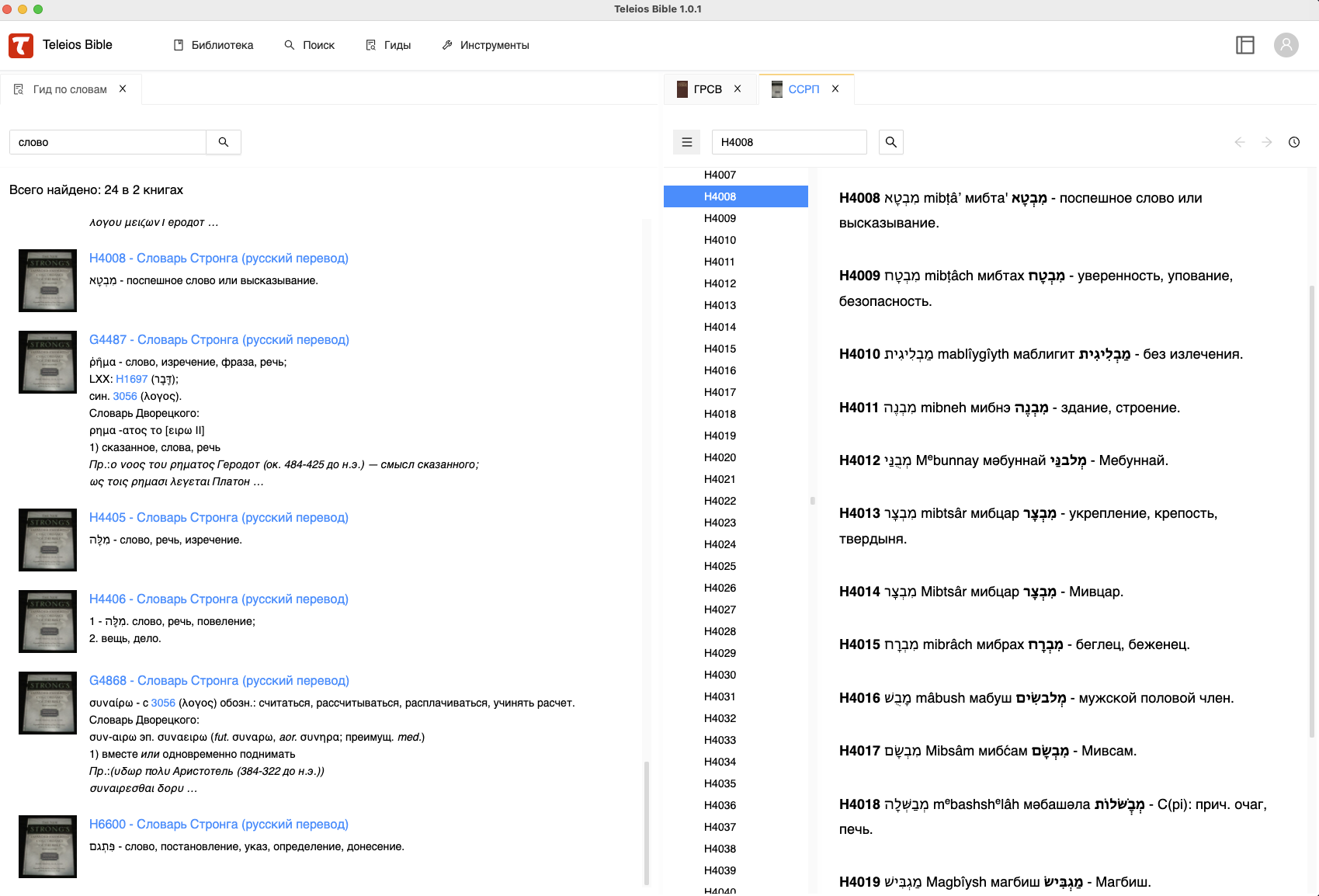Screen dimensions: 1319x896
Task: Focus the 'слово' search input field
Action: (108, 142)
